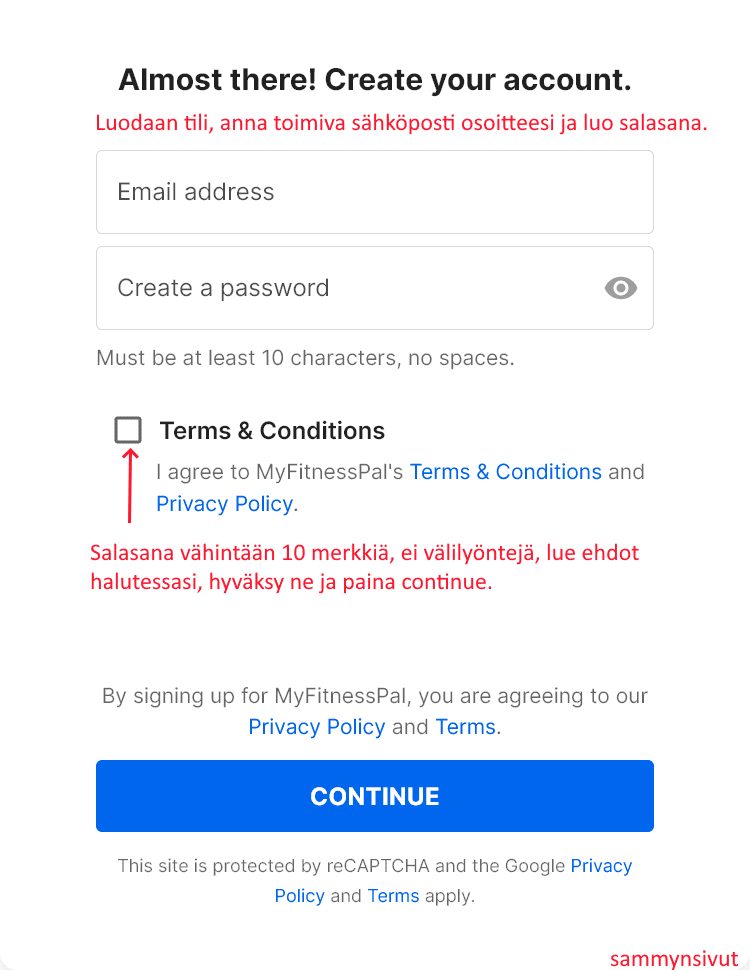Image resolution: width=750 pixels, height=970 pixels.
Task: Open Terms & Conditions link in agreement text
Action: click(x=505, y=472)
